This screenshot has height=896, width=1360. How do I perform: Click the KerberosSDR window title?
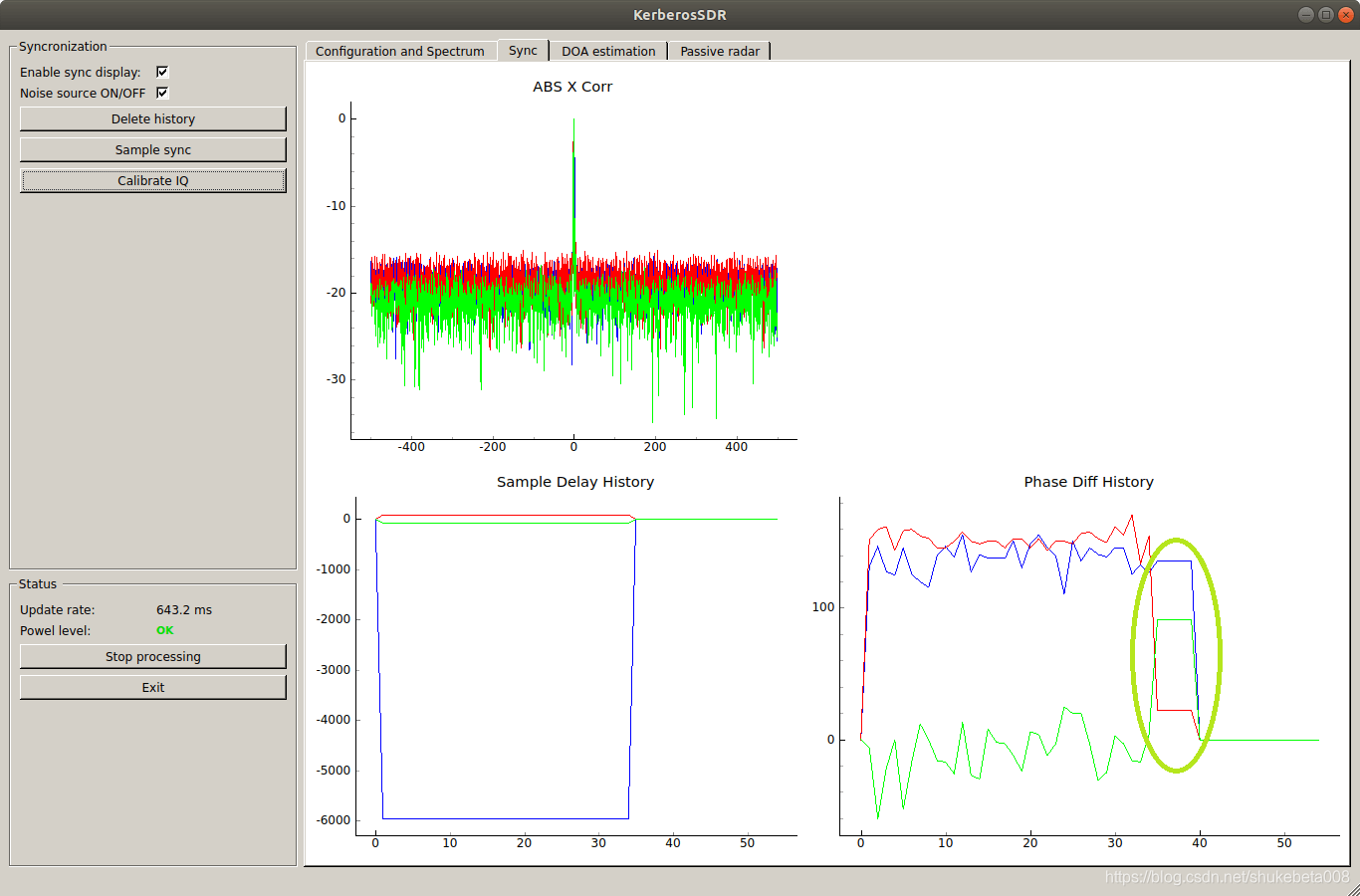(x=680, y=15)
